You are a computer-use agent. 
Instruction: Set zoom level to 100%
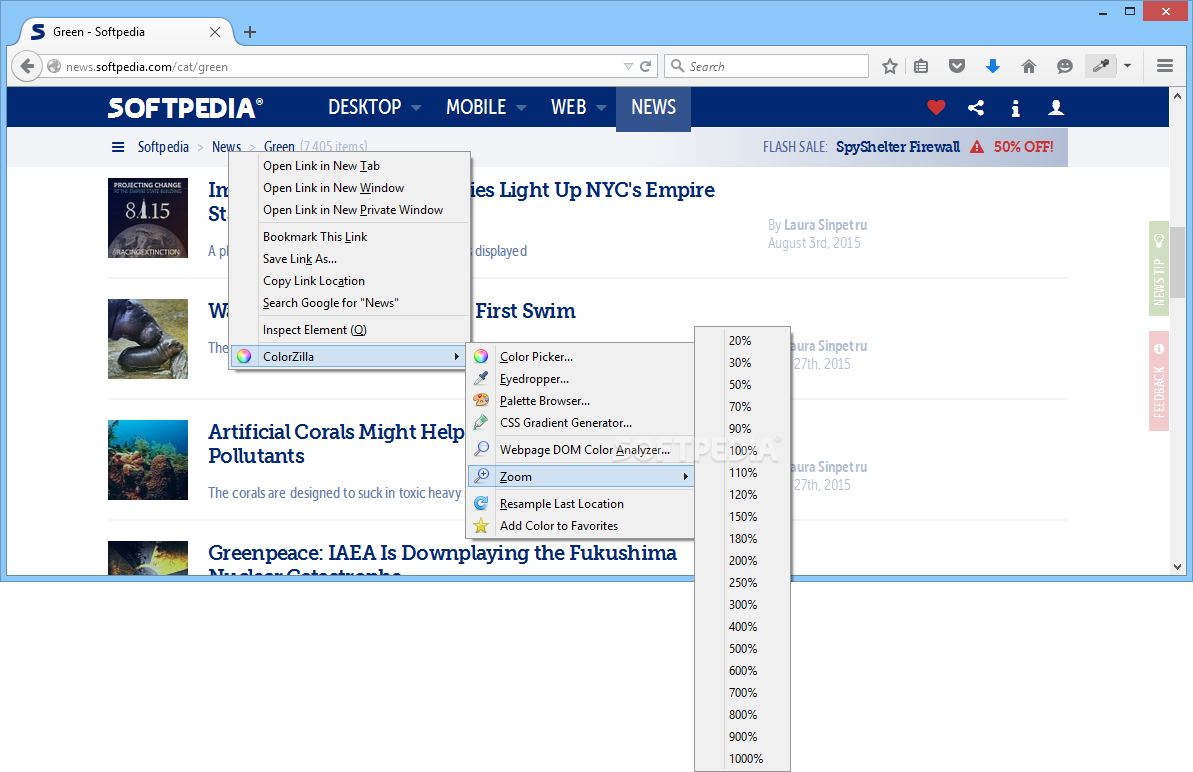[743, 450]
